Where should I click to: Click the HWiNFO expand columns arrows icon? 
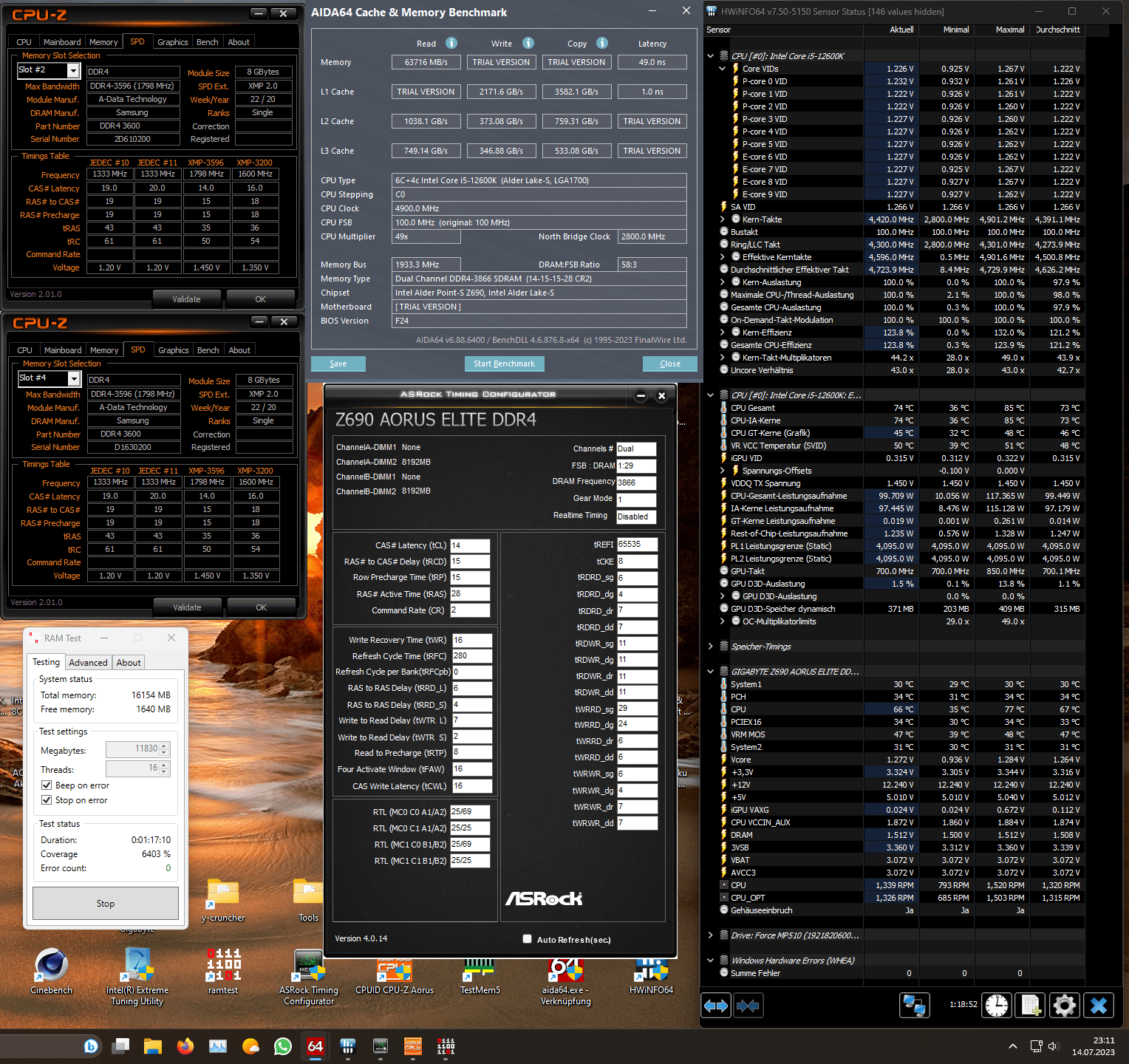tap(716, 1006)
